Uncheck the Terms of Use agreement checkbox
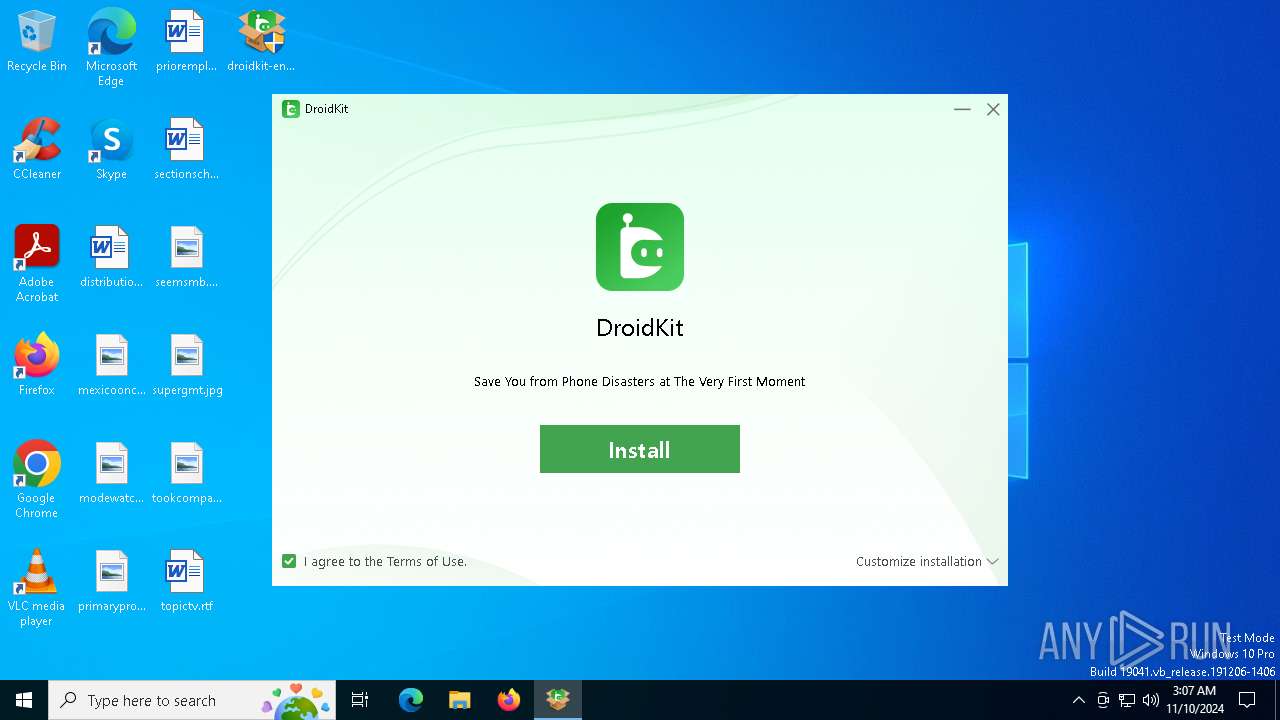 coord(289,561)
